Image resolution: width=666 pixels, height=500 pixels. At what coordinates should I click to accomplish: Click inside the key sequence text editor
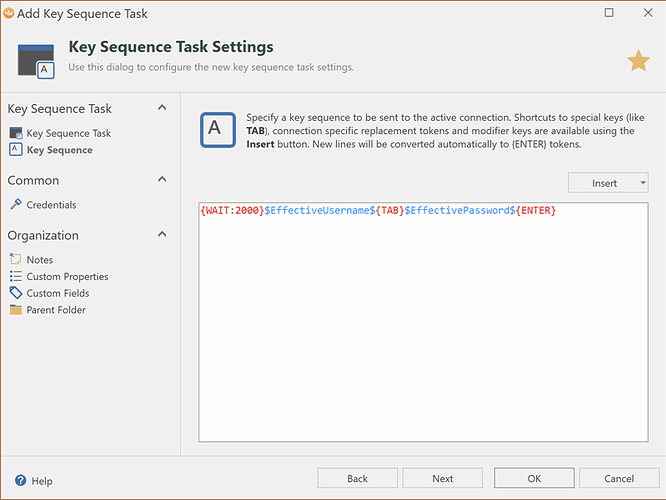point(423,330)
